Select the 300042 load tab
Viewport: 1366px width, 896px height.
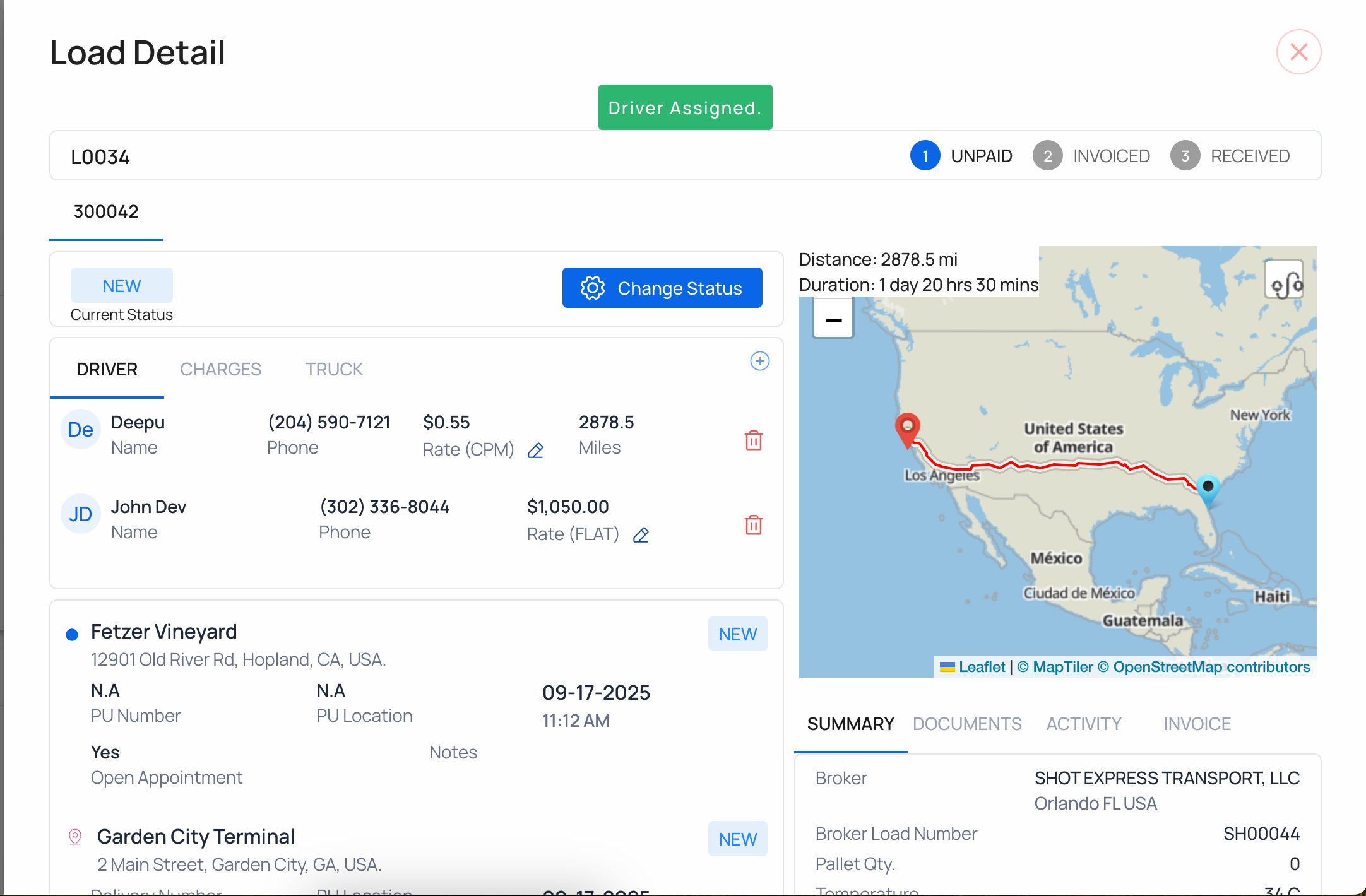105,212
